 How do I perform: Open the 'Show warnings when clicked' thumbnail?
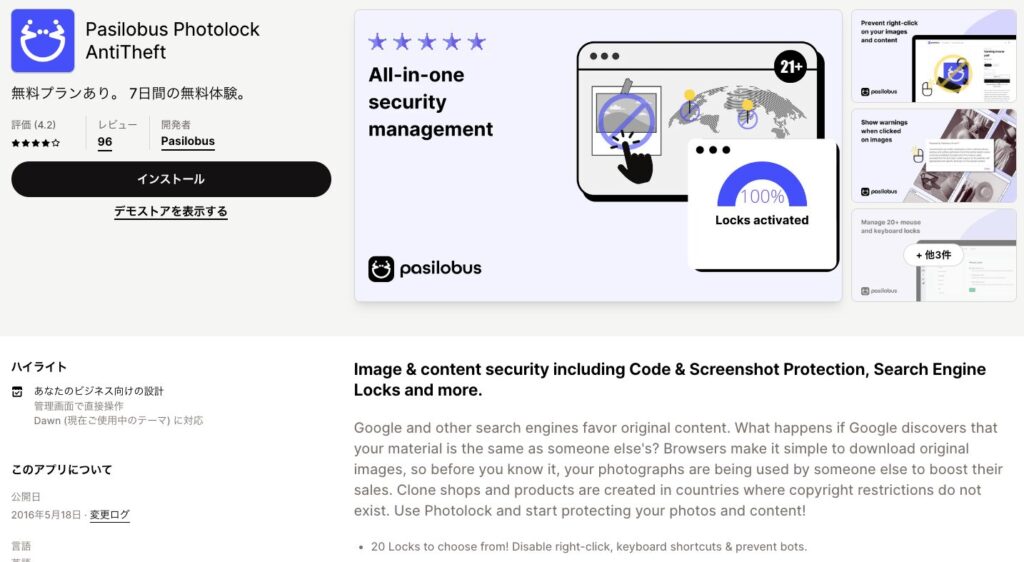[934, 155]
